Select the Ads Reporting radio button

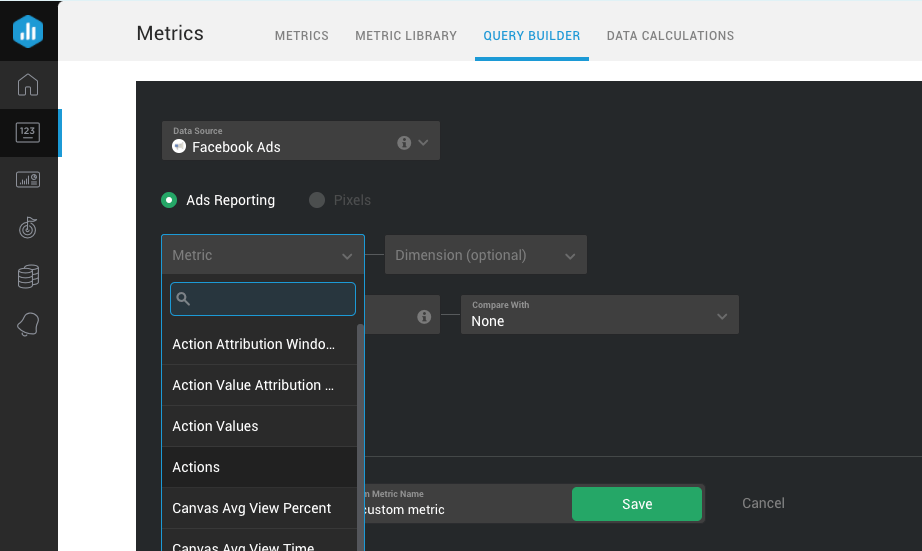pyautogui.click(x=170, y=200)
